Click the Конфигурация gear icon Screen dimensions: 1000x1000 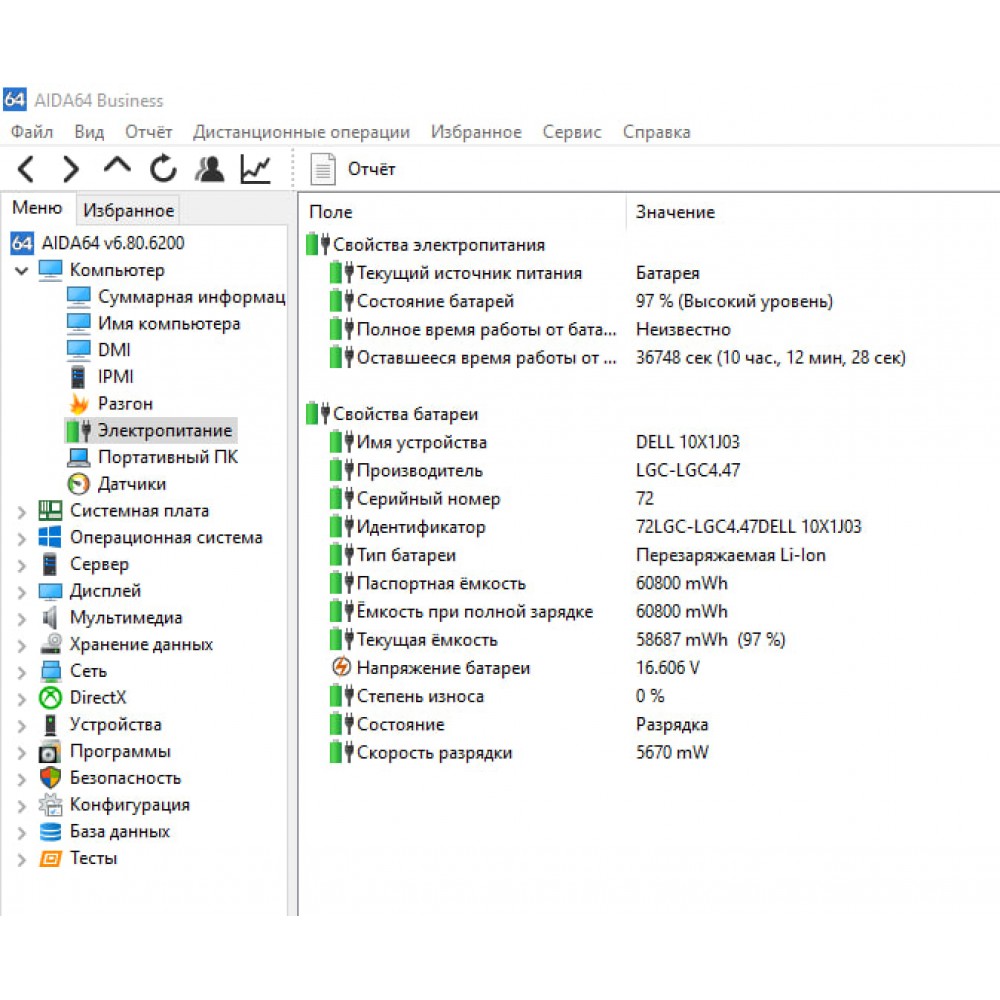pos(50,805)
